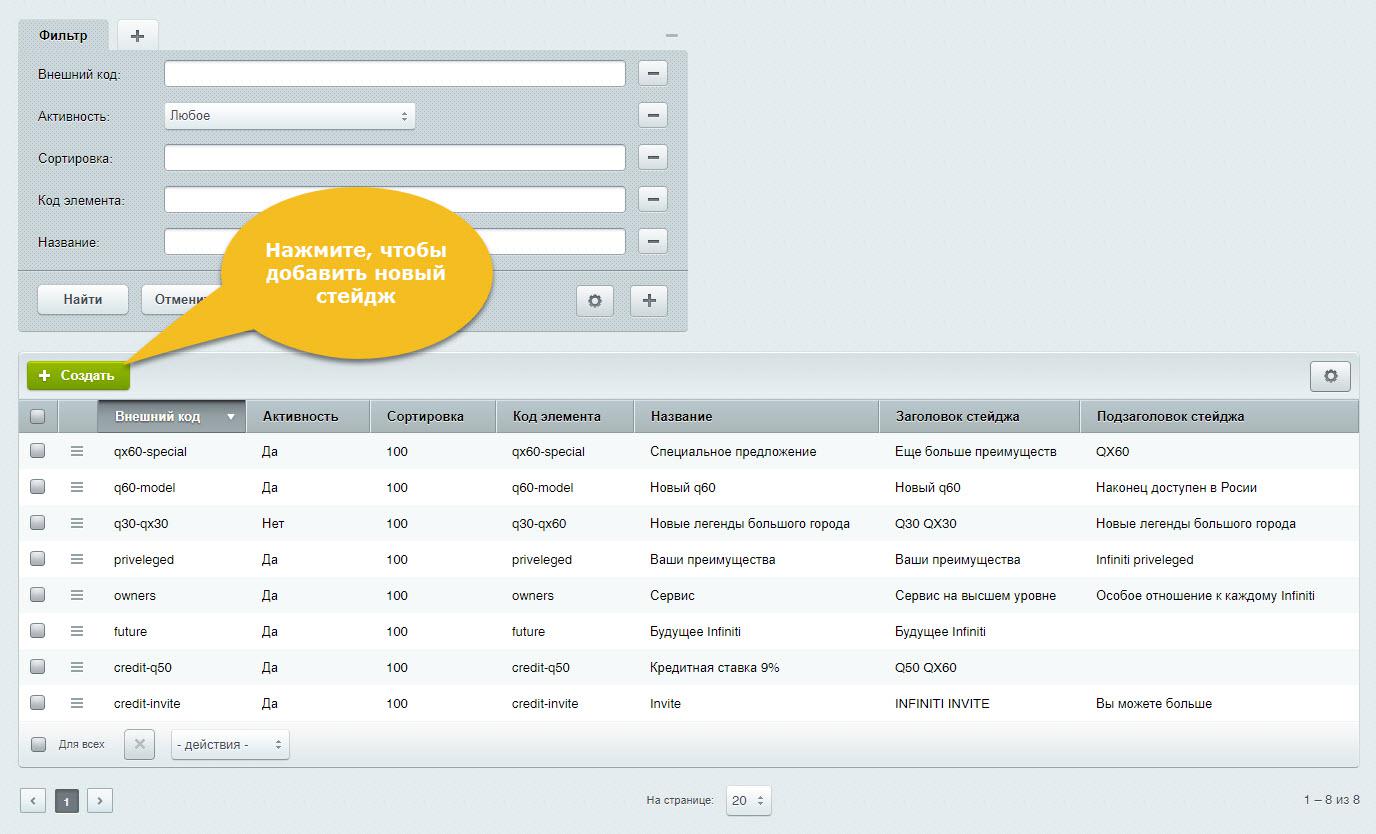Viewport: 1376px width, 834px height.
Task: Toggle select-all checkbox in table header
Action: tap(37, 416)
